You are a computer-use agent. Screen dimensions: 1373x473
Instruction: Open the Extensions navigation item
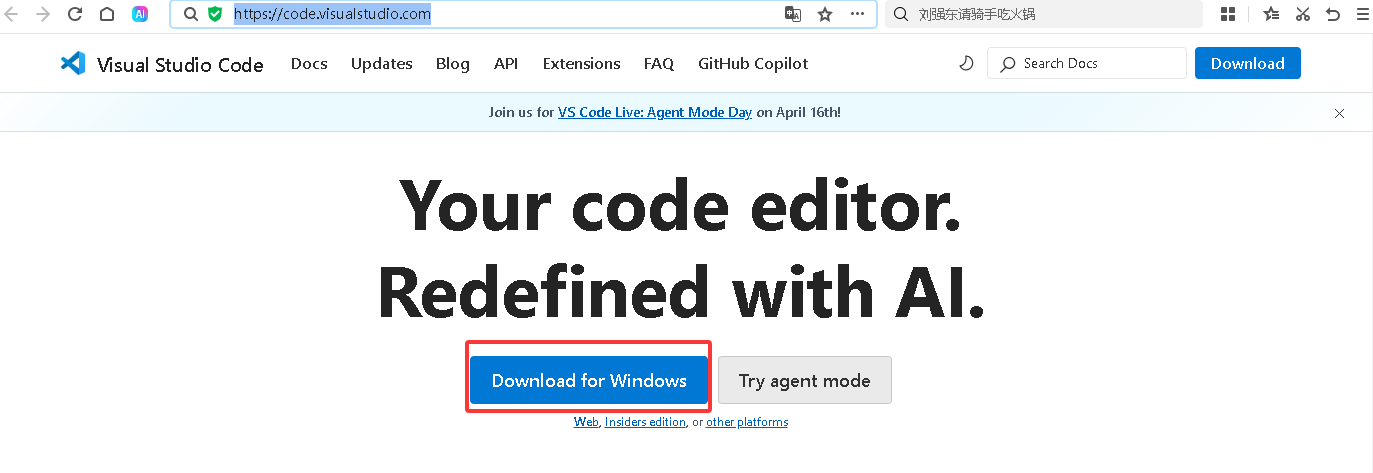pyautogui.click(x=582, y=63)
